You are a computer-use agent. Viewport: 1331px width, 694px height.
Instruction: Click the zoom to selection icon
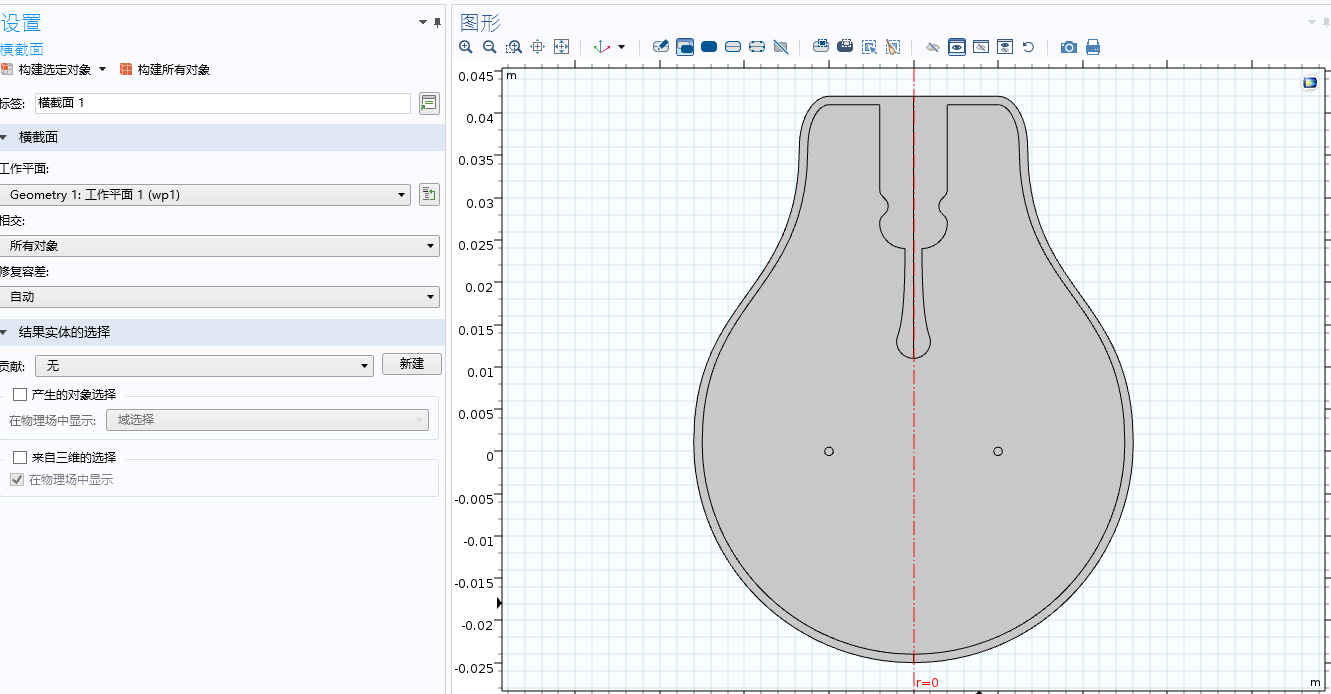(538, 47)
